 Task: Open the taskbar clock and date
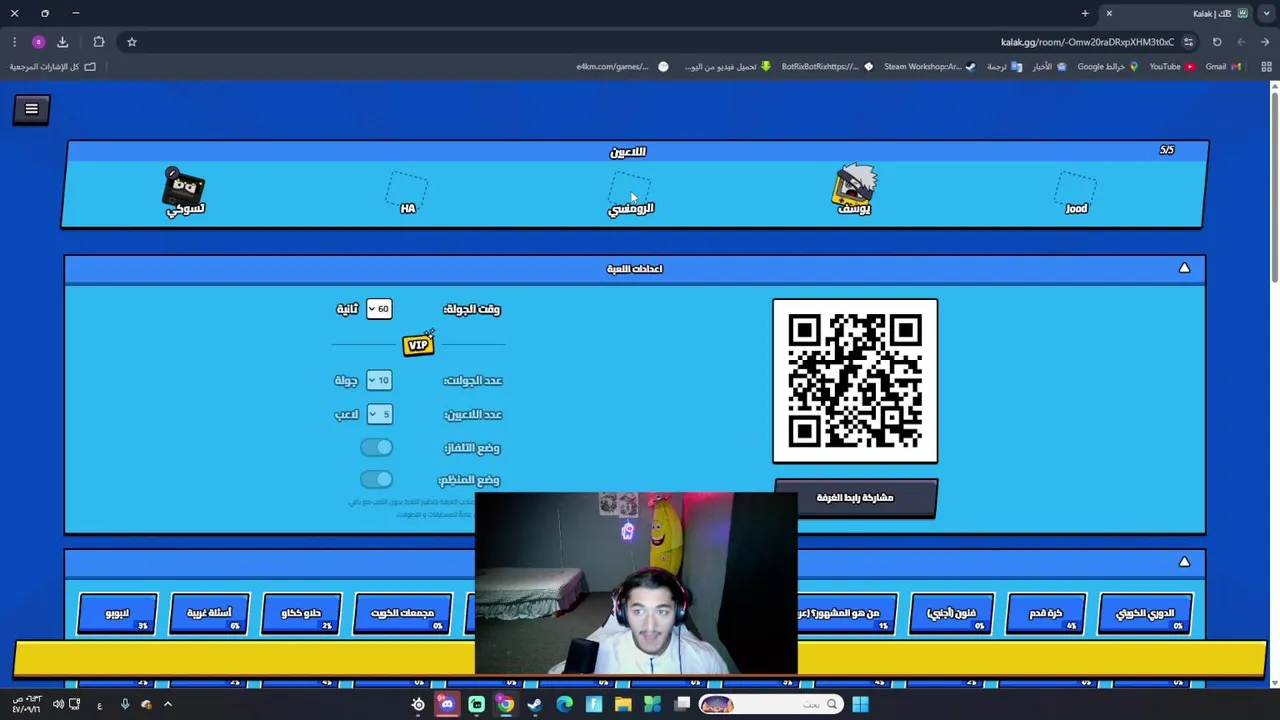(27, 705)
